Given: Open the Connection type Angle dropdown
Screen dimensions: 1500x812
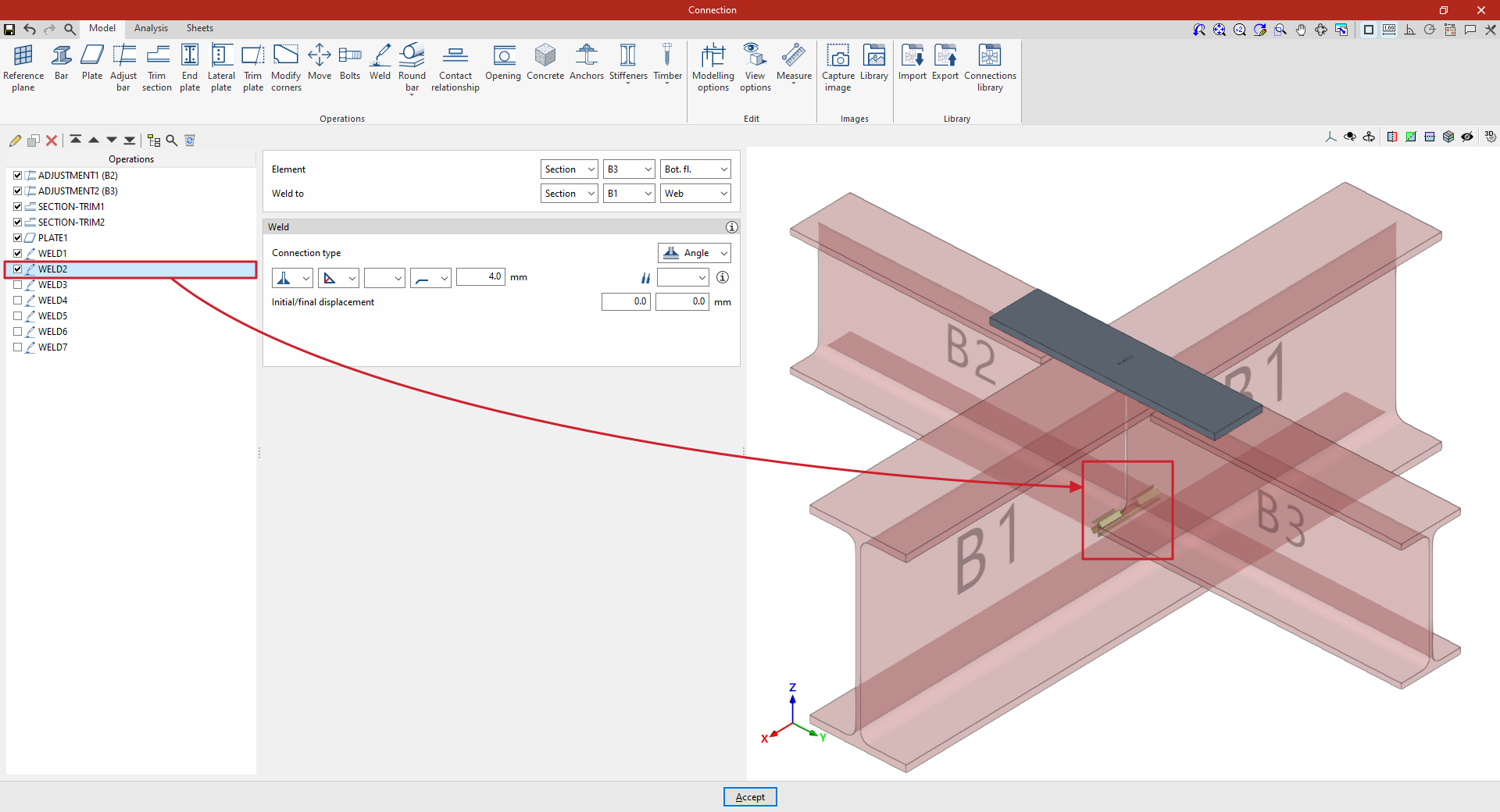Looking at the screenshot, I should (x=695, y=253).
